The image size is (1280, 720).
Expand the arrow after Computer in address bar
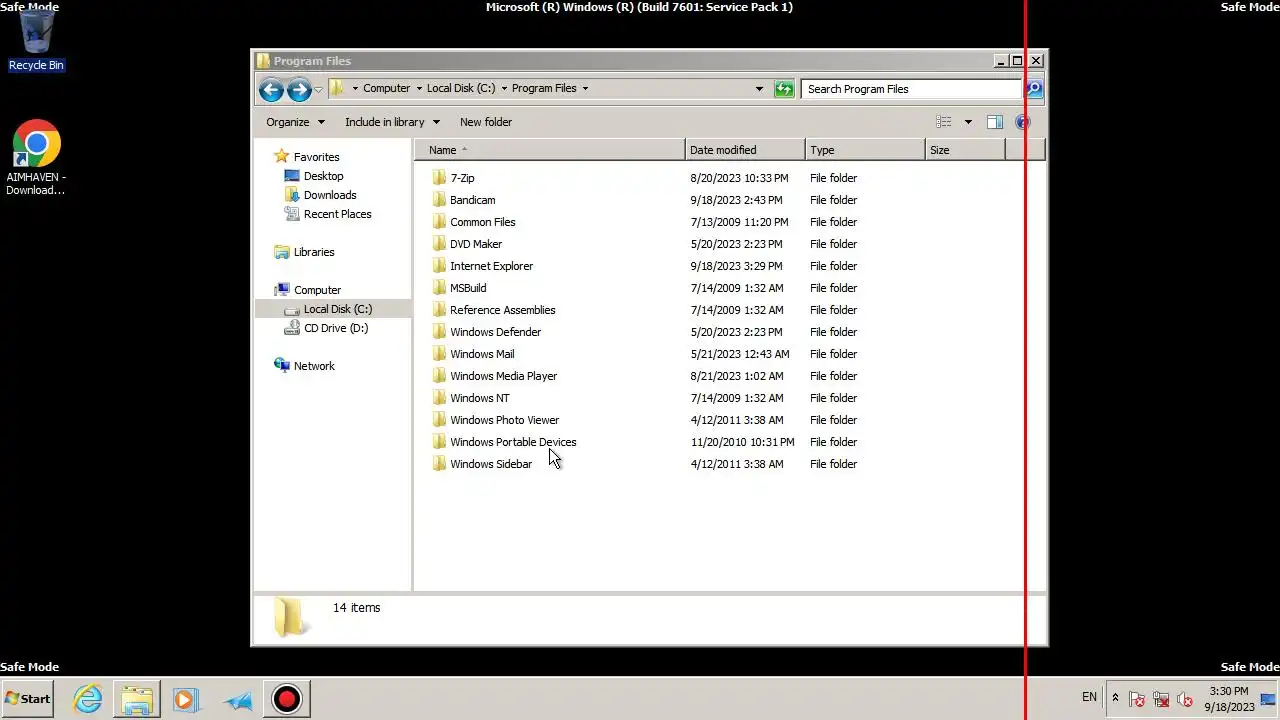coord(418,88)
